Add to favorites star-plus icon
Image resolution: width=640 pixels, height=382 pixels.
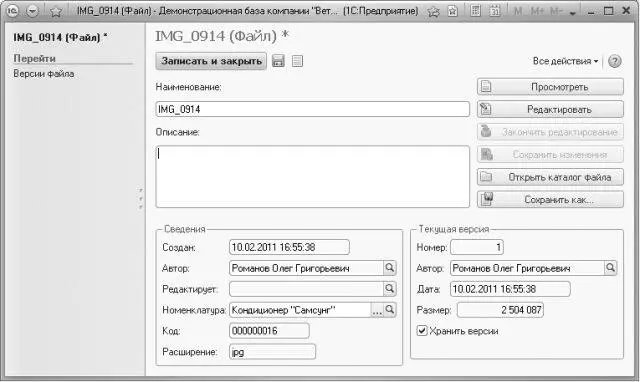pyautogui.click(x=433, y=11)
